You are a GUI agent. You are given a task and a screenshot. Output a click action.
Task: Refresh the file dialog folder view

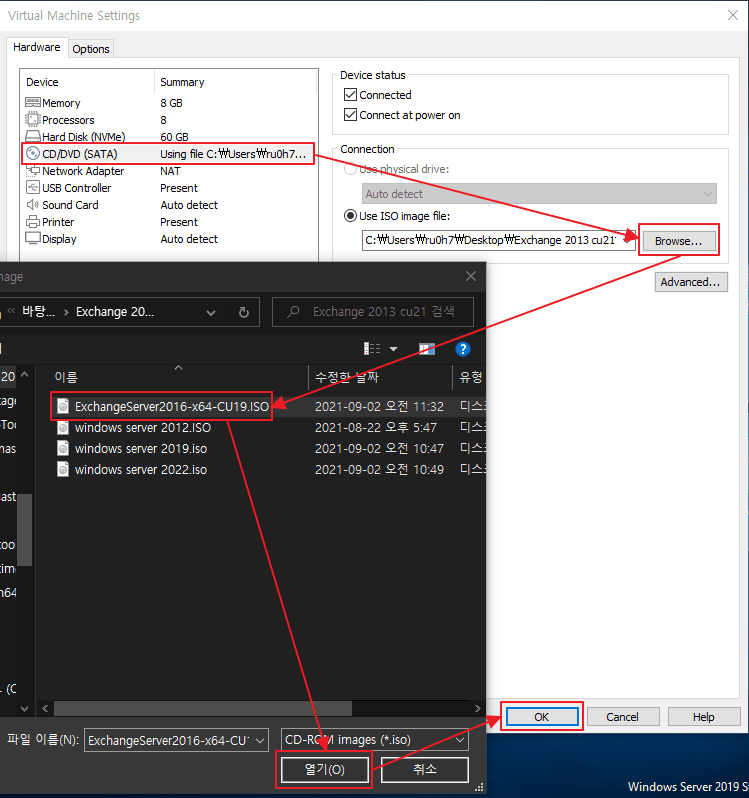(x=244, y=312)
